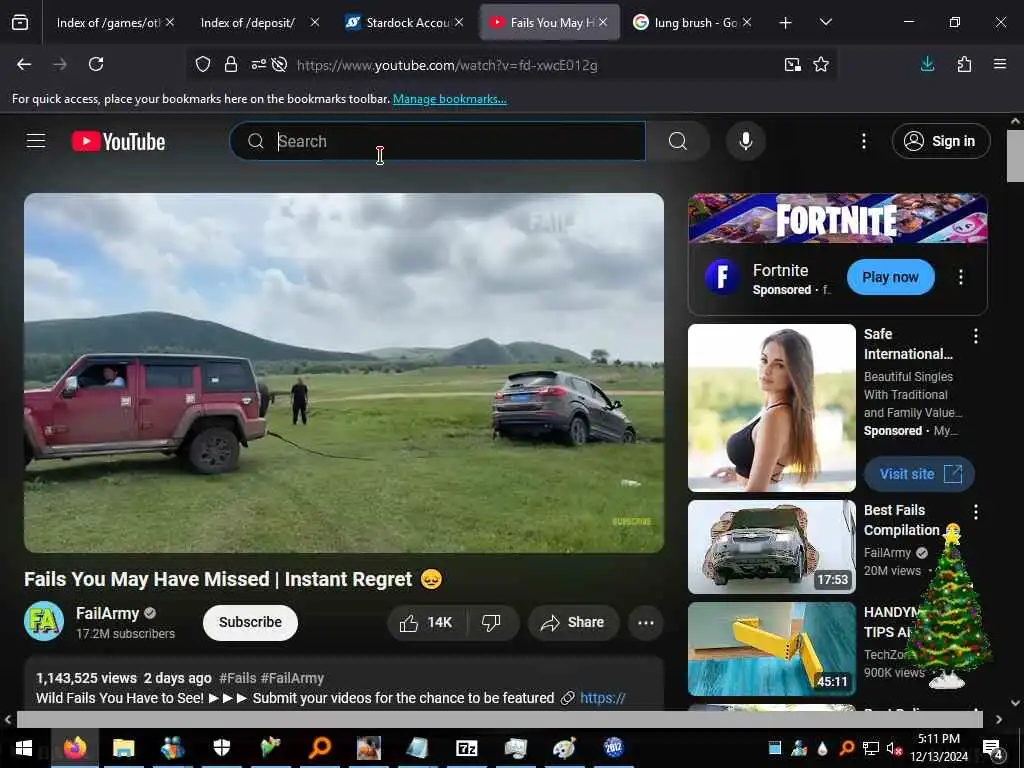The image size is (1024, 768).
Task: Go back with browser back arrow
Action: click(24, 64)
